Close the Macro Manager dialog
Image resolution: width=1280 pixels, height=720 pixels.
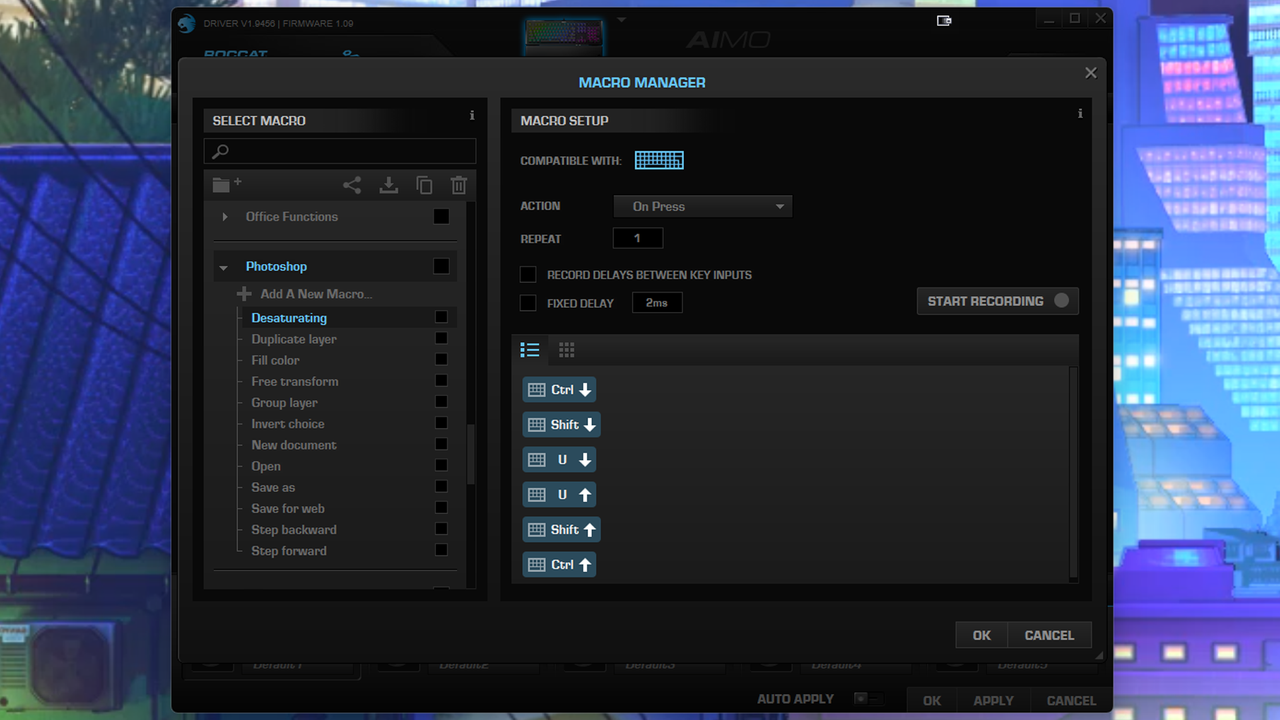1091,73
